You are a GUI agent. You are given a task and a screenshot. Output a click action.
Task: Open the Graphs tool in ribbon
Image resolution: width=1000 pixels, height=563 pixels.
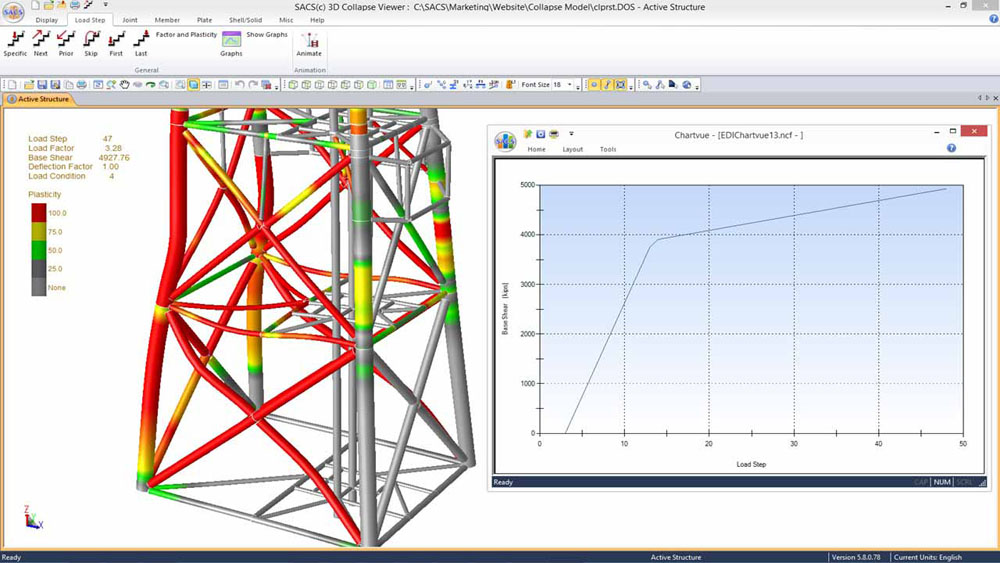[231, 44]
